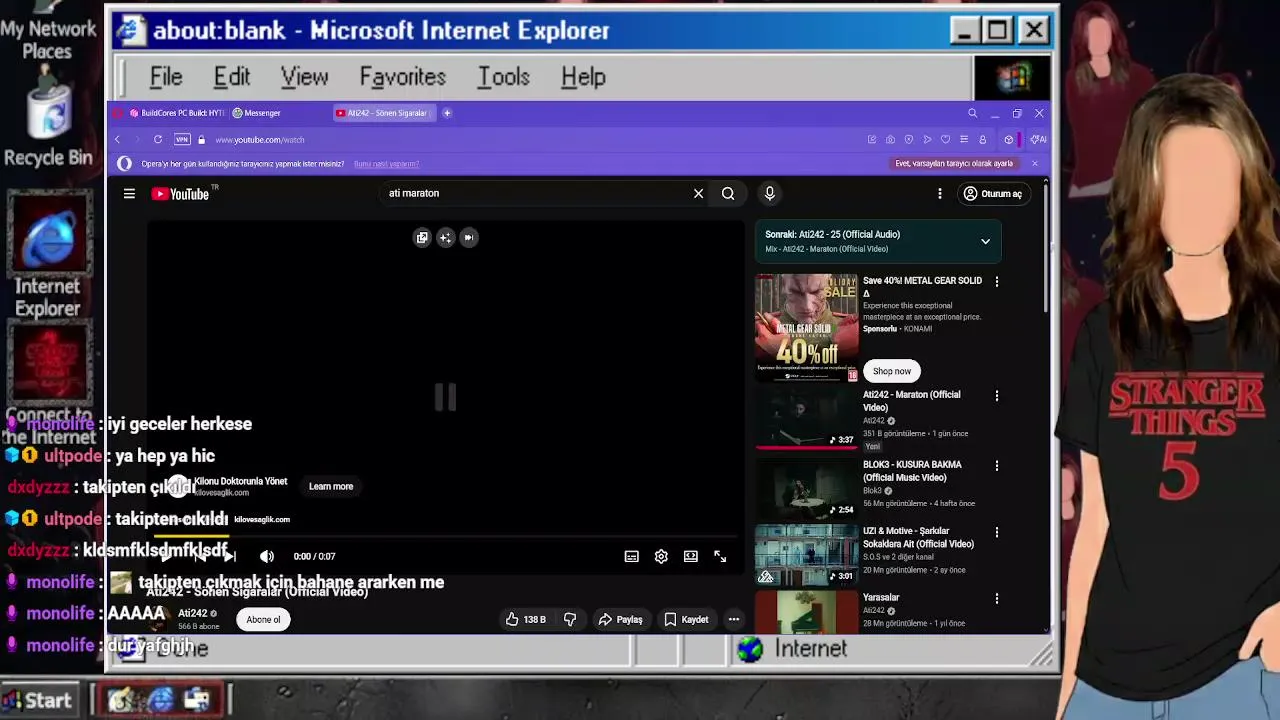
Task: Open Internet Explorer File menu
Action: point(166,77)
